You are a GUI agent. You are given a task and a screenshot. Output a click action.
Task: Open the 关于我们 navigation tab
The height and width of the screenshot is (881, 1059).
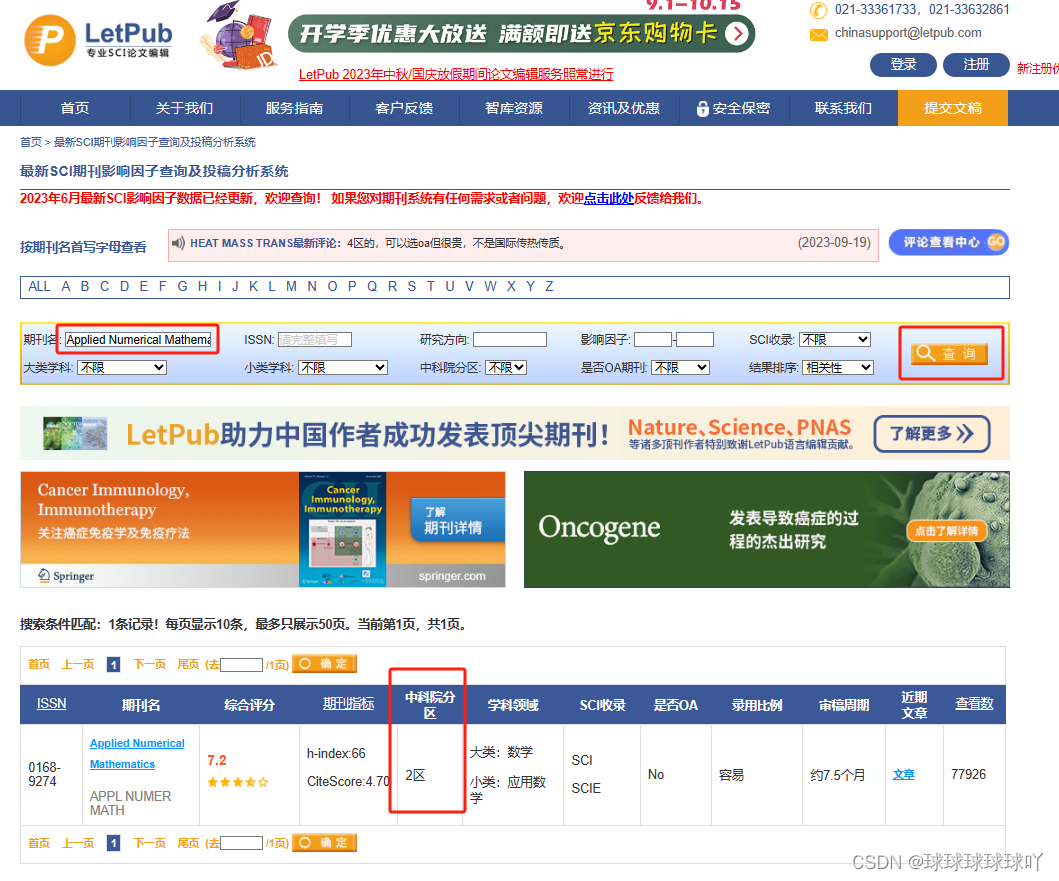click(x=184, y=108)
